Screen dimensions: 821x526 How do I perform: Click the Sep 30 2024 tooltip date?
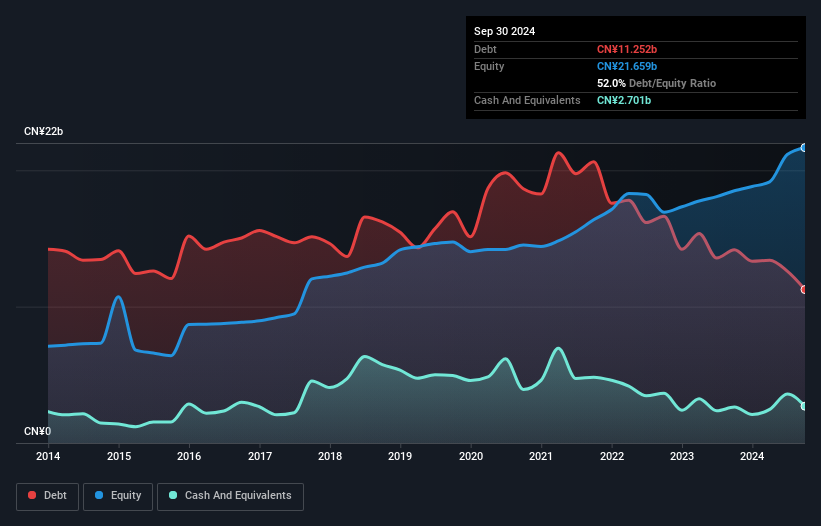click(504, 31)
